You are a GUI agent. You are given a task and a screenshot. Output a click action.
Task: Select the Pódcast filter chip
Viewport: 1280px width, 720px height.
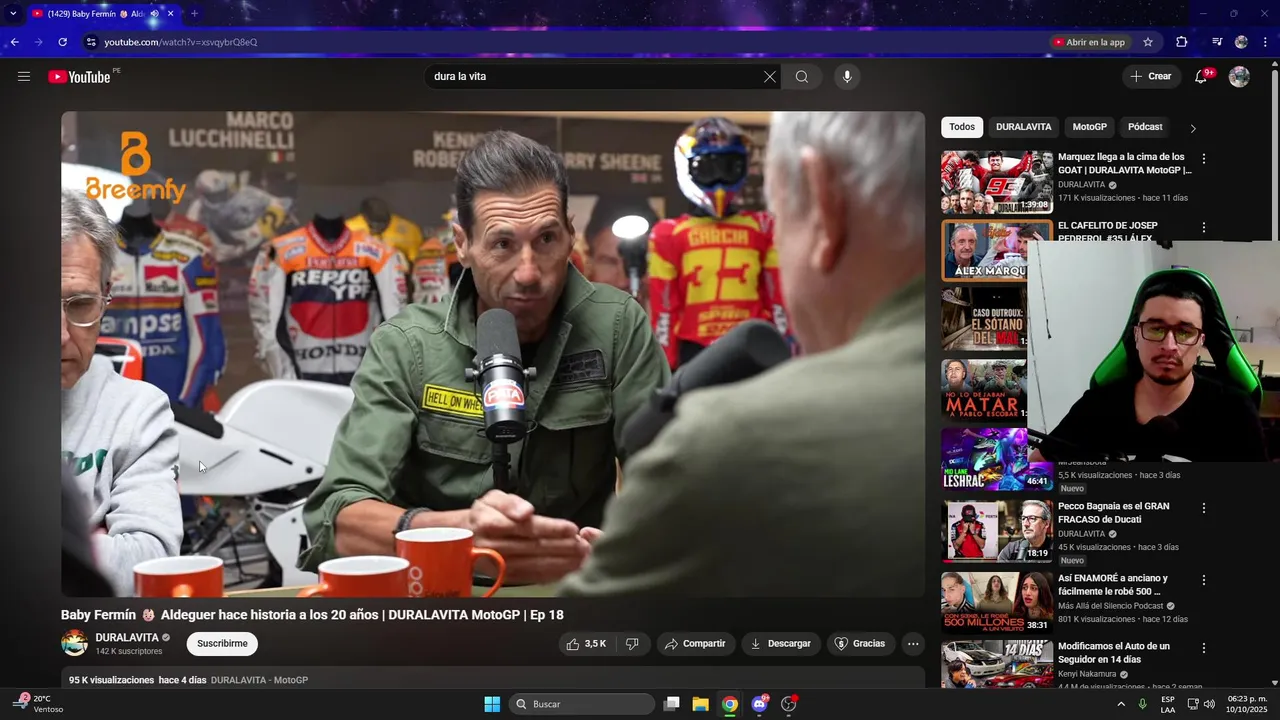click(x=1145, y=127)
